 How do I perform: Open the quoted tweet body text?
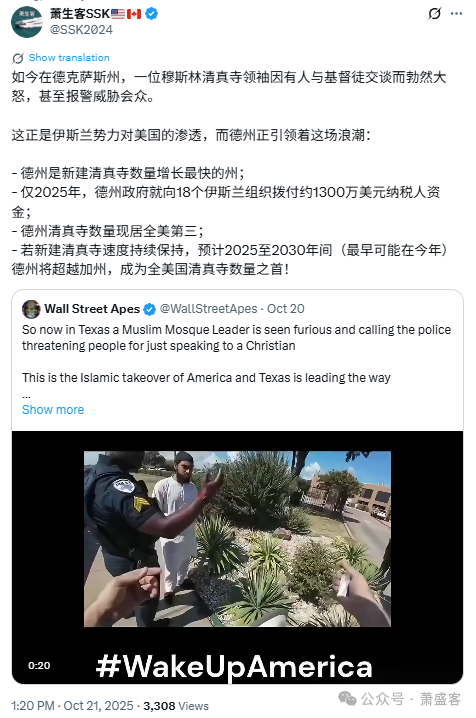point(237,354)
